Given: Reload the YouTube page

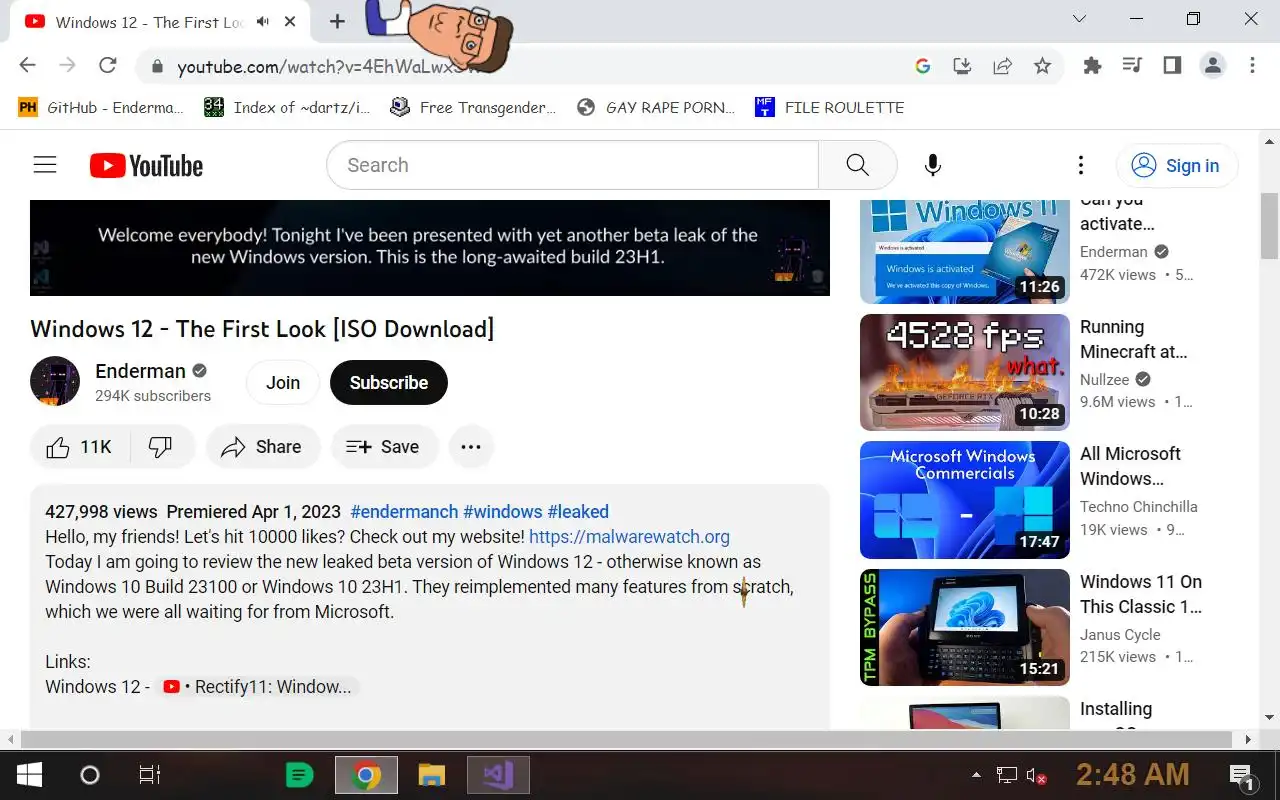Looking at the screenshot, I should tap(108, 65).
